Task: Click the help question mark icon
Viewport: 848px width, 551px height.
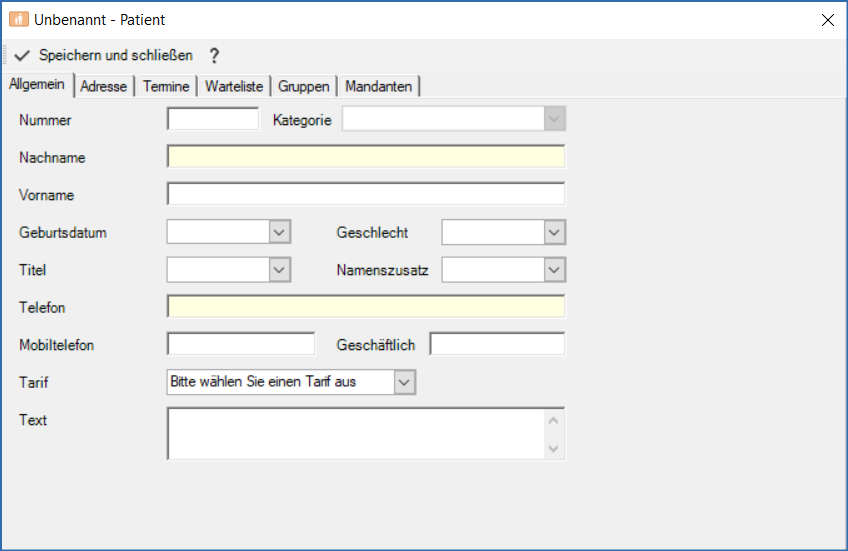Action: pos(213,56)
